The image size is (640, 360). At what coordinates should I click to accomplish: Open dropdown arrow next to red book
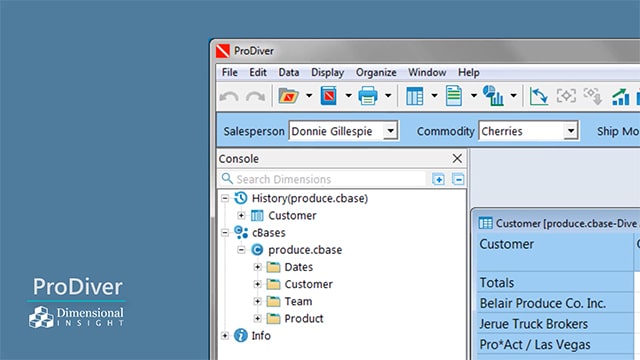pos(348,96)
